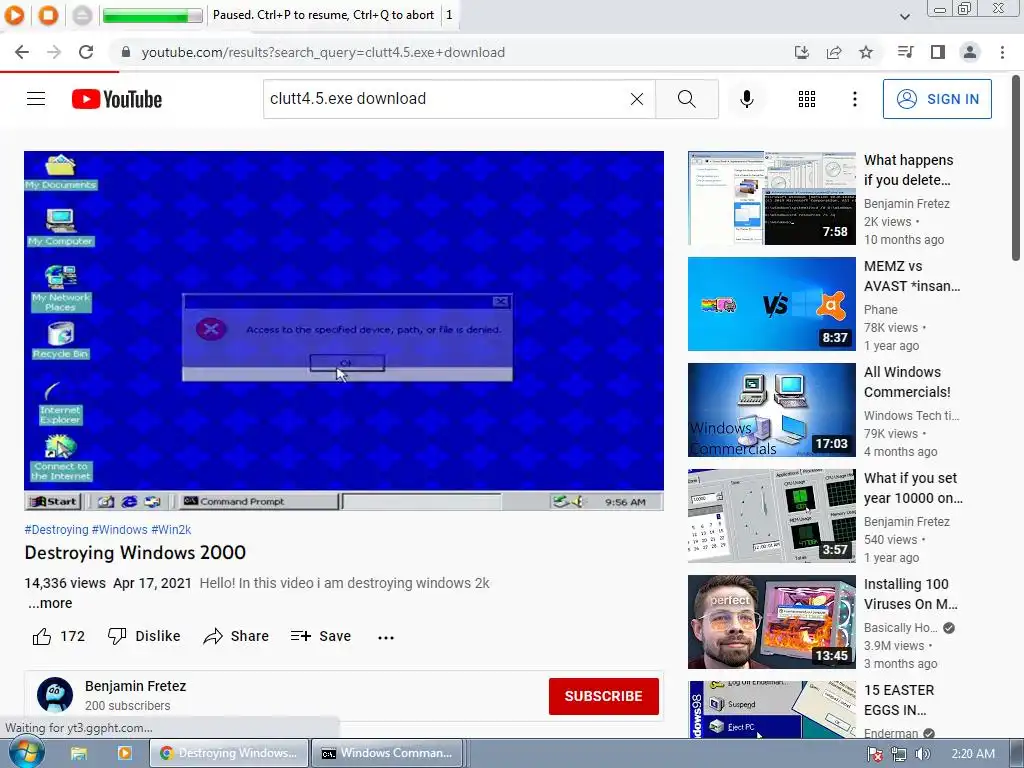Click the orange stop macro button

tap(48, 14)
